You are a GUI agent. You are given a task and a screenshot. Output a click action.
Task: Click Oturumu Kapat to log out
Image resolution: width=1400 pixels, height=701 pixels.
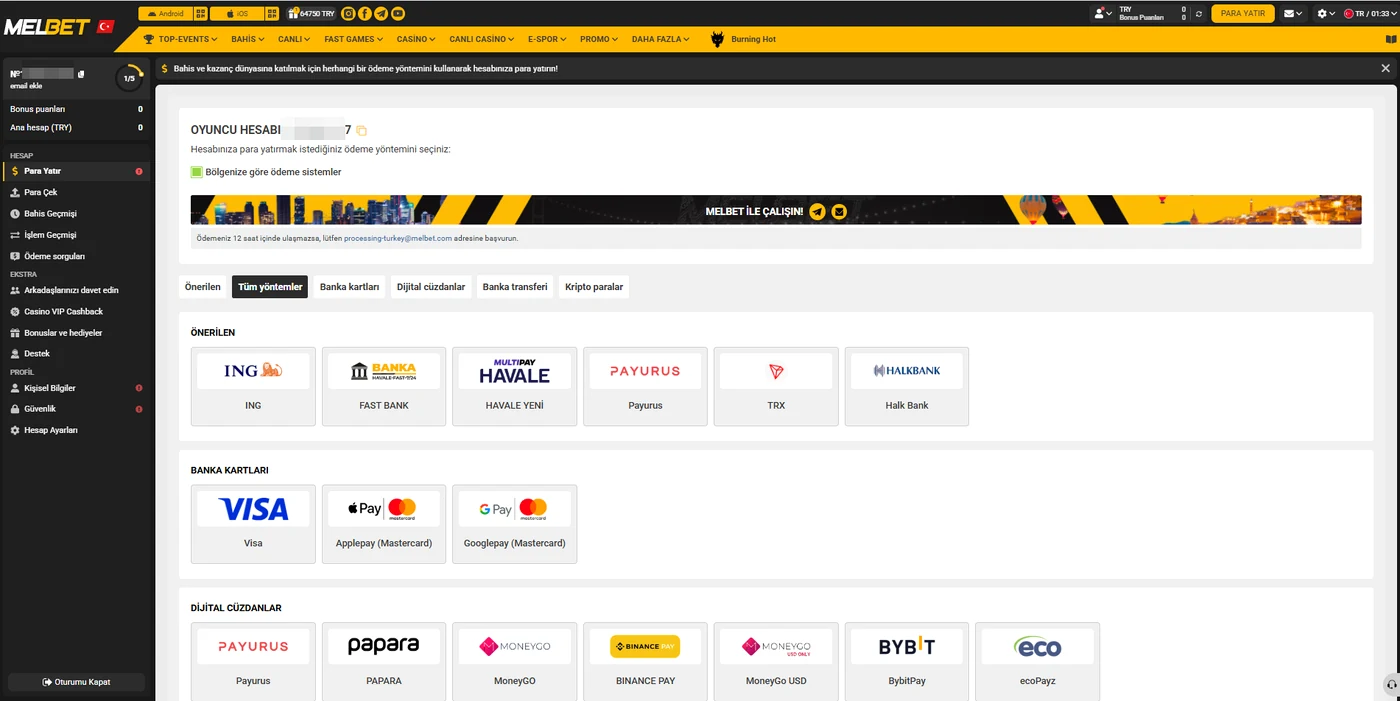(x=76, y=682)
